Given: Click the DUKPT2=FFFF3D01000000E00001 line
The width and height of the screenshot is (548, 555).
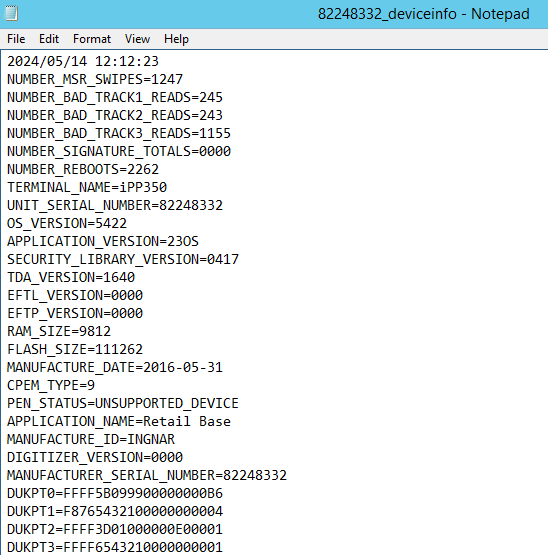Looking at the screenshot, I should [x=115, y=530].
